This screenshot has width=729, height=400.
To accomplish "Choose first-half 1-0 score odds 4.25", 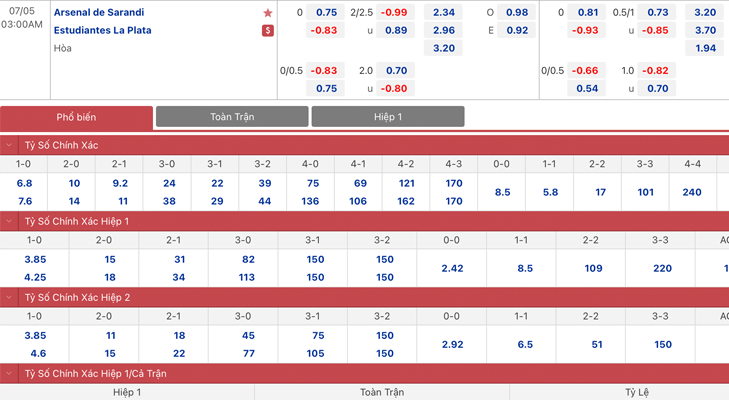I will click(x=35, y=277).
